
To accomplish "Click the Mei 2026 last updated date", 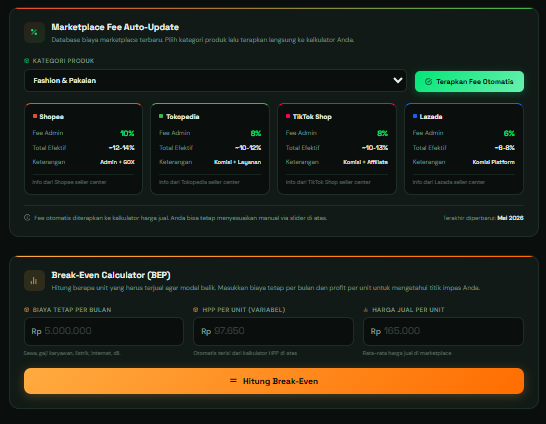I will tap(510, 218).
